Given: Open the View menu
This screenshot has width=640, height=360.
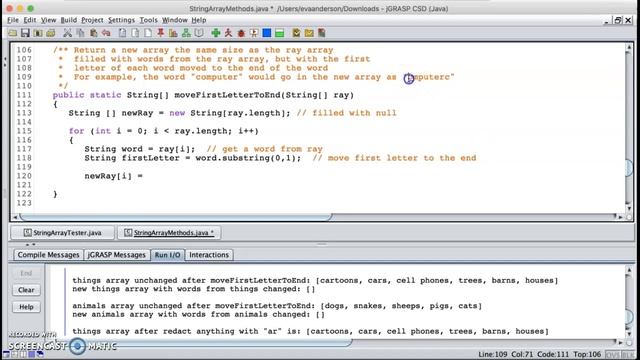Looking at the screenshot, I should (48, 20).
